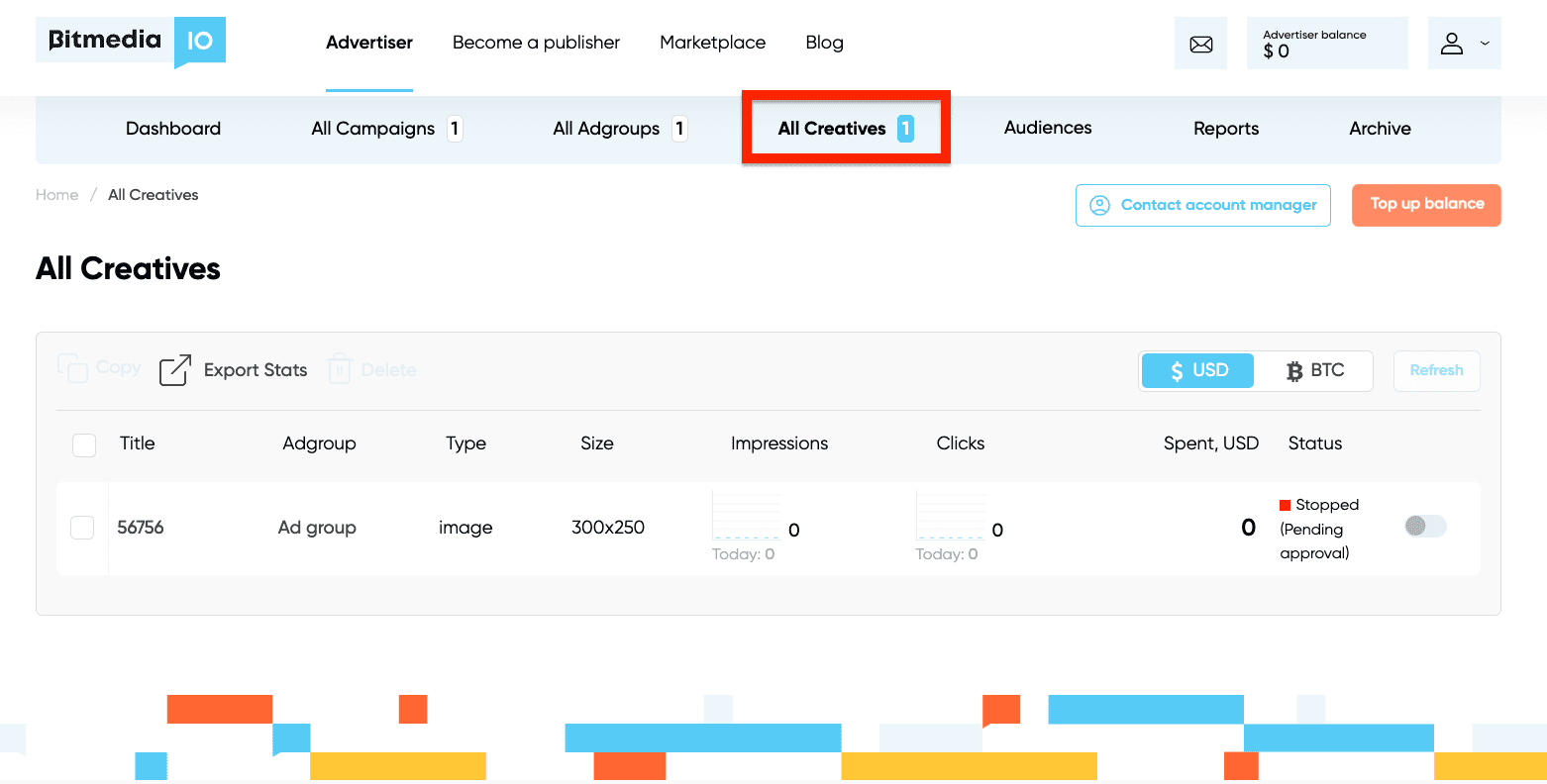Select USD currency option
This screenshot has height=784, width=1547.
[x=1198, y=370]
